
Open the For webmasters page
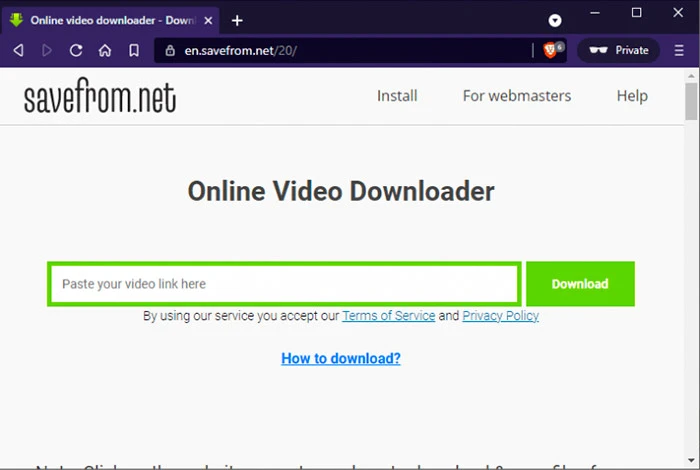click(516, 96)
